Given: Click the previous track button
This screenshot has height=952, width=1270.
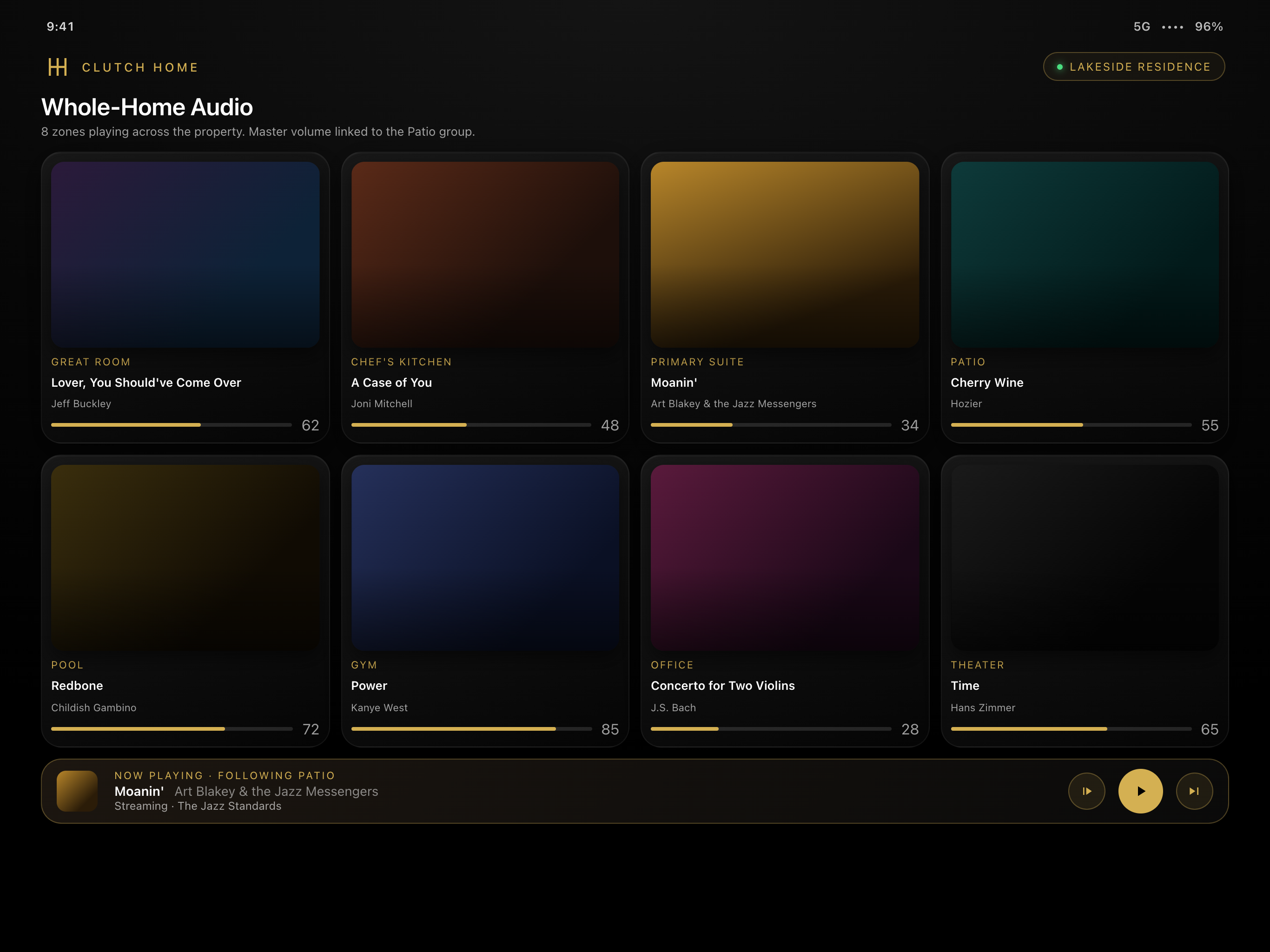Looking at the screenshot, I should click(x=1086, y=791).
